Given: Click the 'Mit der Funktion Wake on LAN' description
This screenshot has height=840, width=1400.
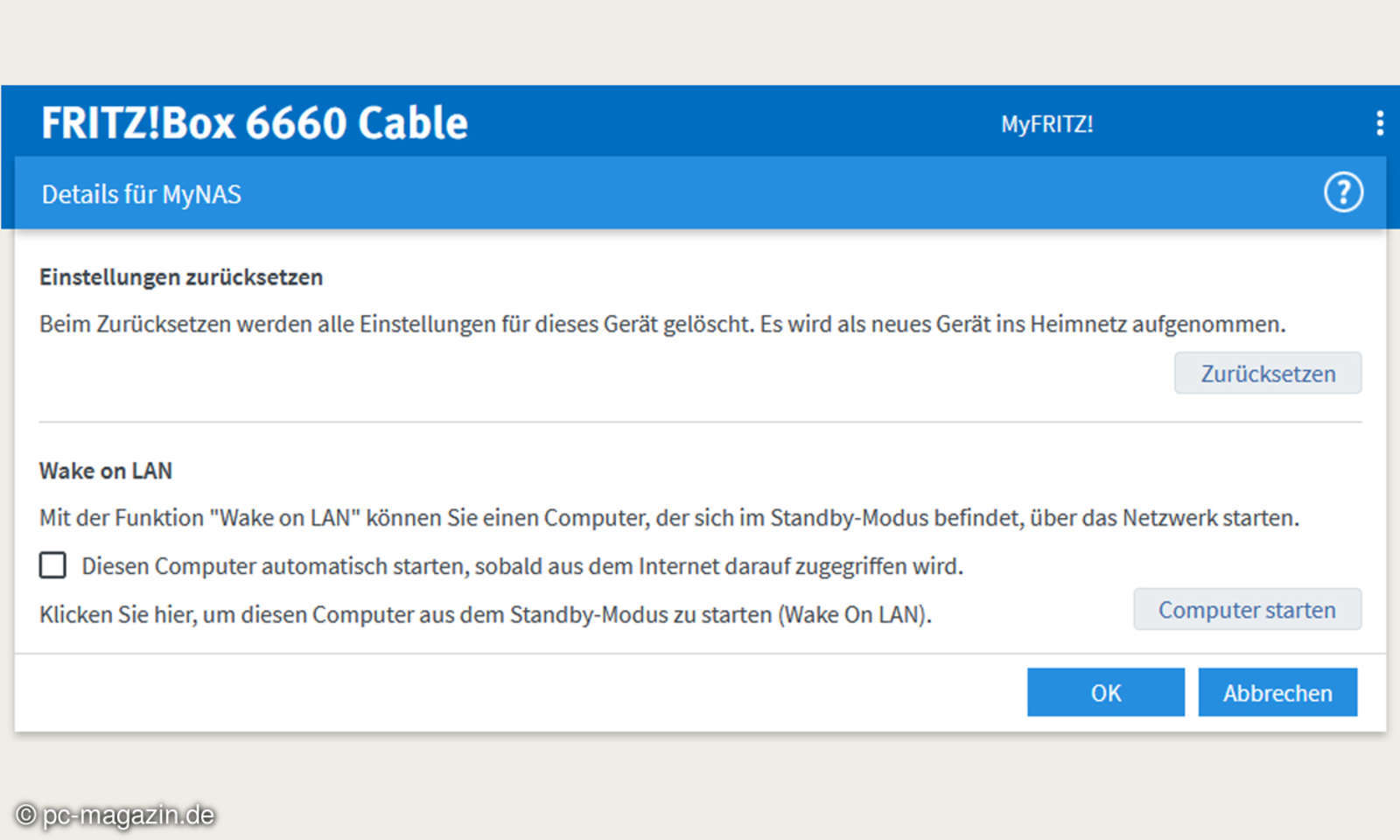Looking at the screenshot, I should [x=668, y=518].
